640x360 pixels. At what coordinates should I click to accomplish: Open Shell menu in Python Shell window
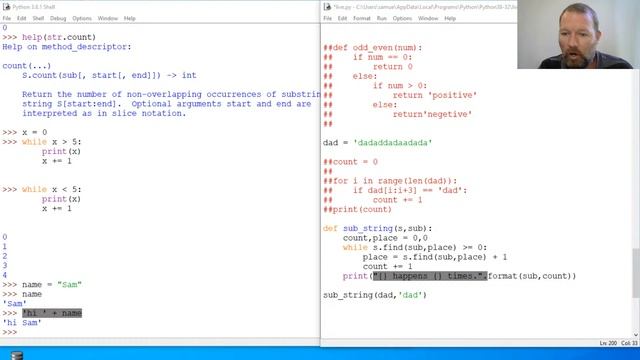pyautogui.click(x=38, y=18)
